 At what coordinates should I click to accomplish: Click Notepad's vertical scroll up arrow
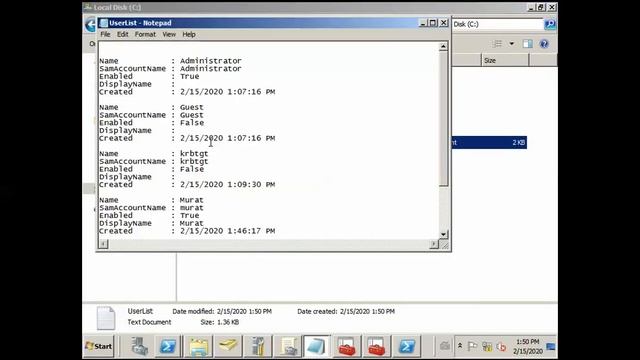(443, 47)
